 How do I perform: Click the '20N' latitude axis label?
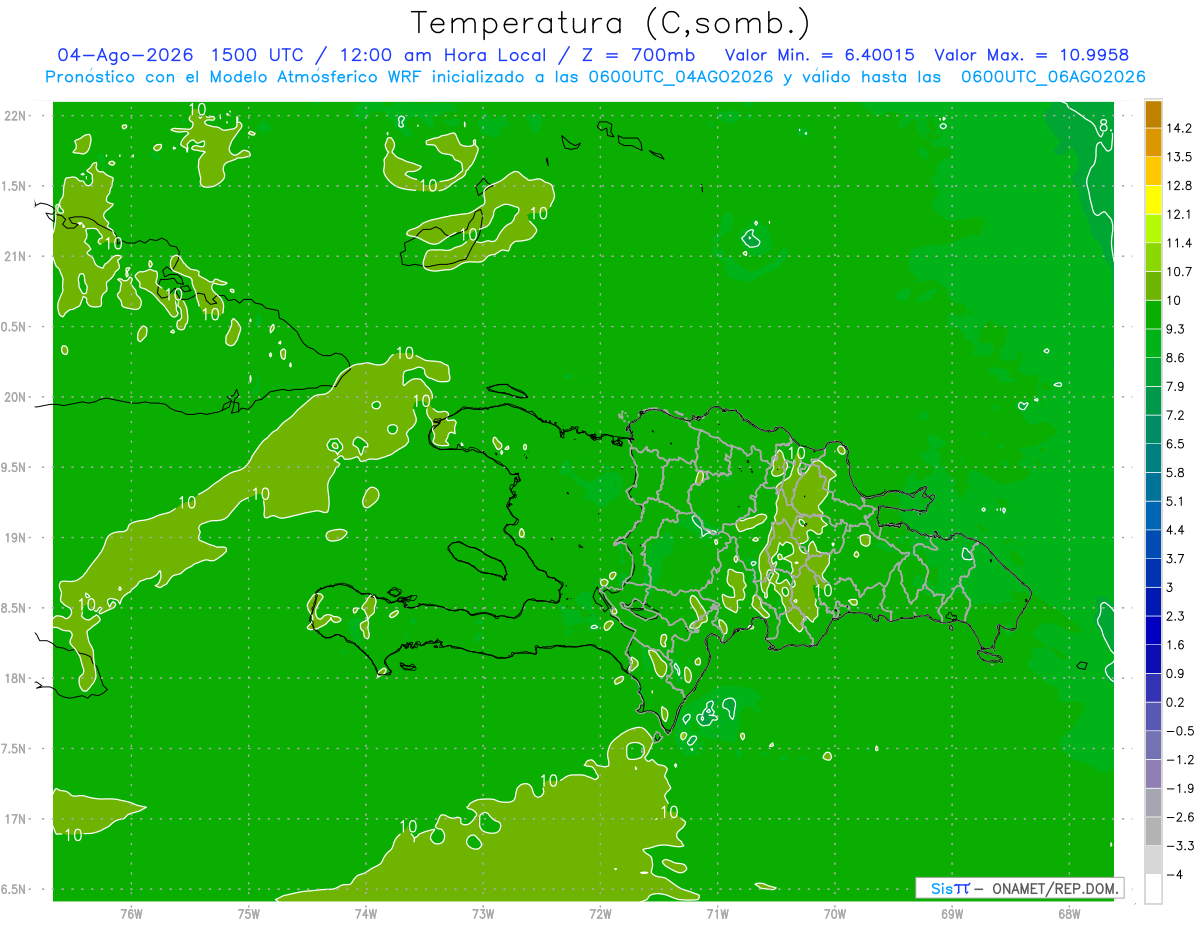(x=15, y=397)
